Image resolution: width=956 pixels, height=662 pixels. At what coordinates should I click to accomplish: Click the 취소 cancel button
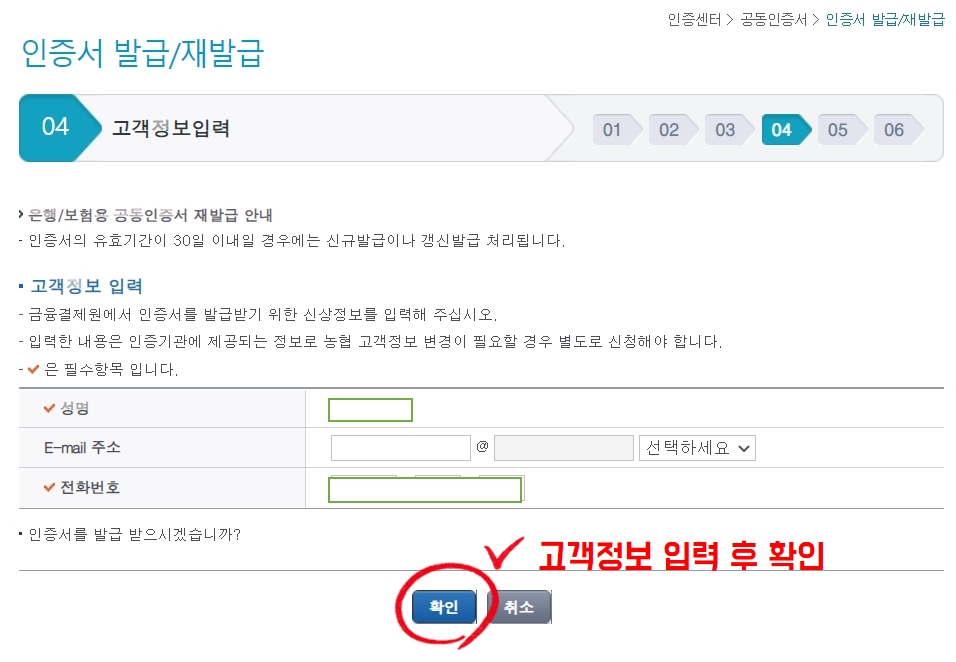click(519, 607)
